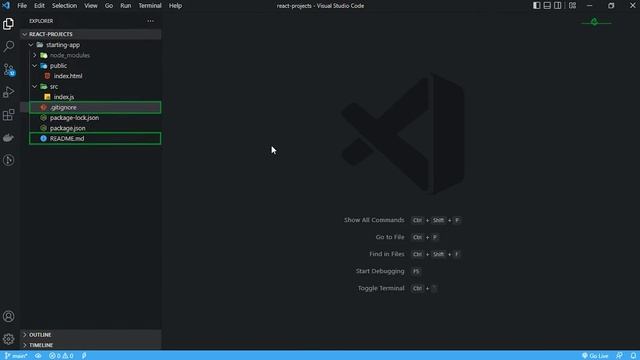The image size is (640, 360).
Task: Click the EXPLORER panel title
Action: [41, 21]
